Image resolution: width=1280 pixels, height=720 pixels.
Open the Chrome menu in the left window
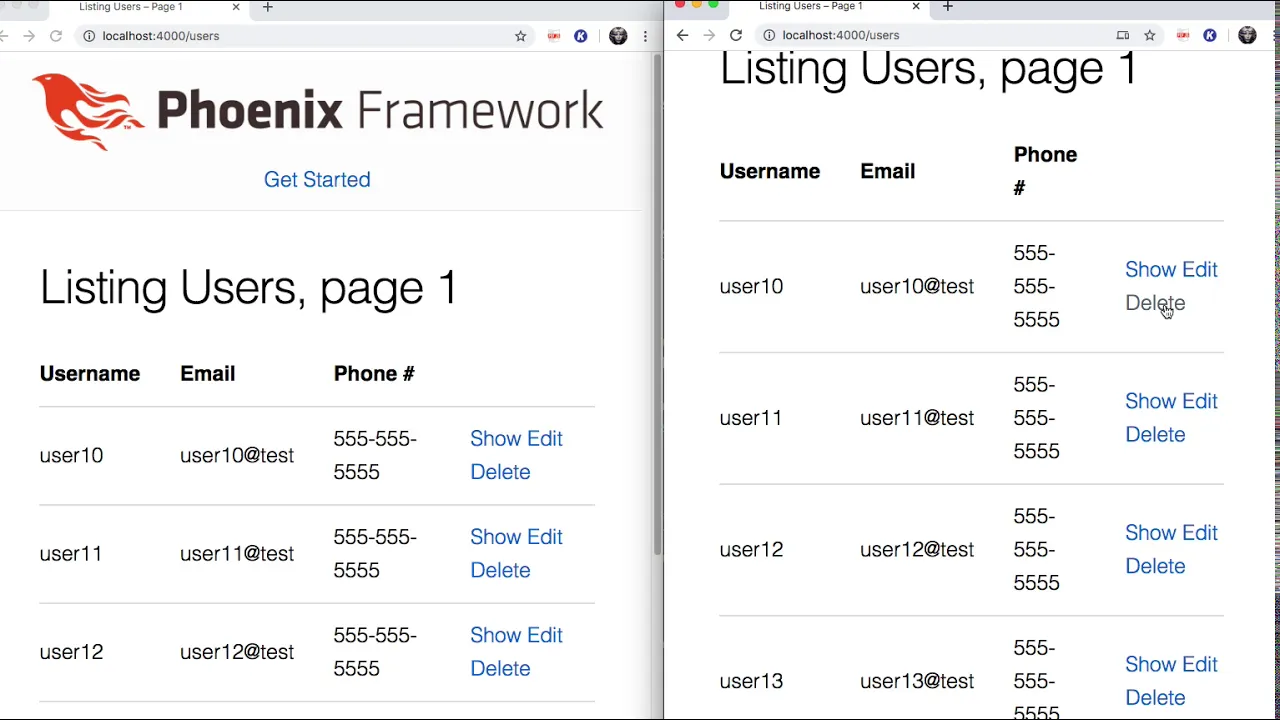click(645, 36)
